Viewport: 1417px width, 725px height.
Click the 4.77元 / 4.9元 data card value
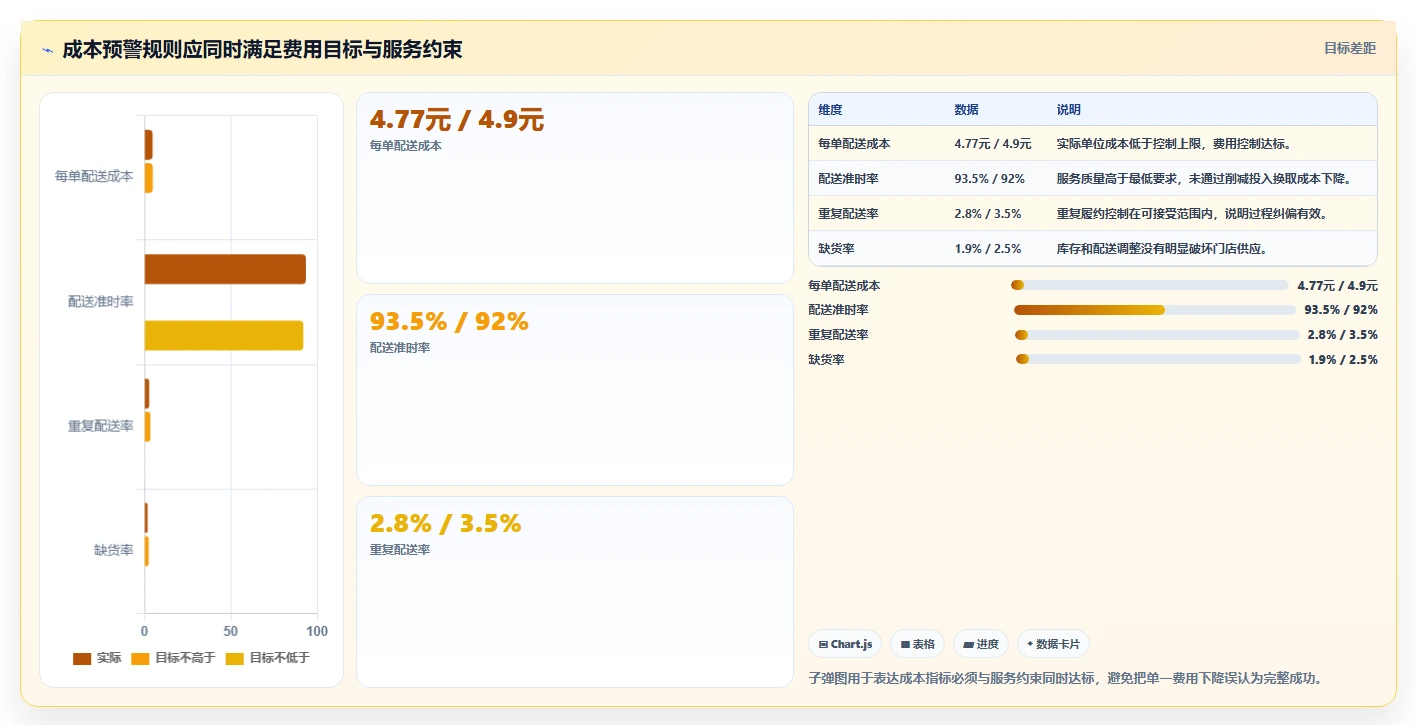pos(457,120)
